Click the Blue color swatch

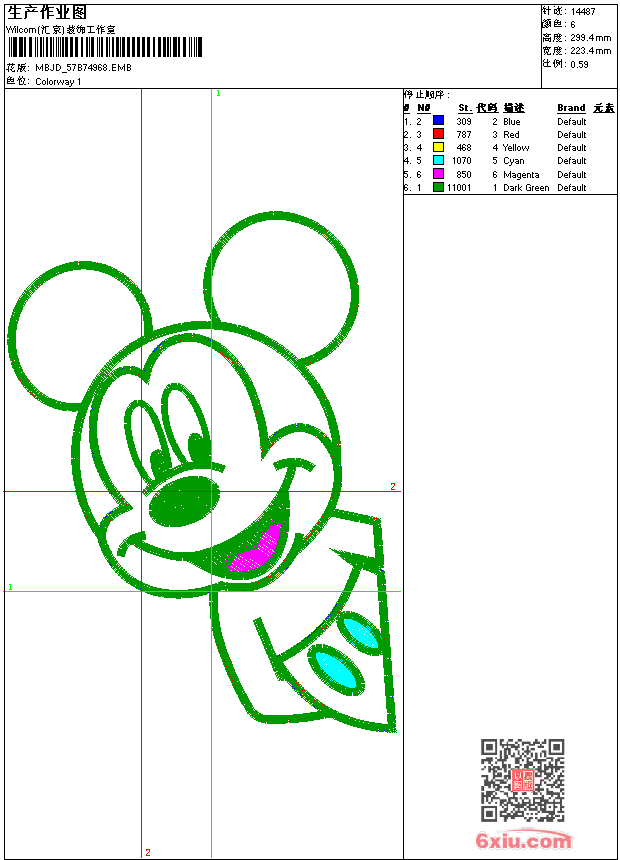pyautogui.click(x=438, y=121)
